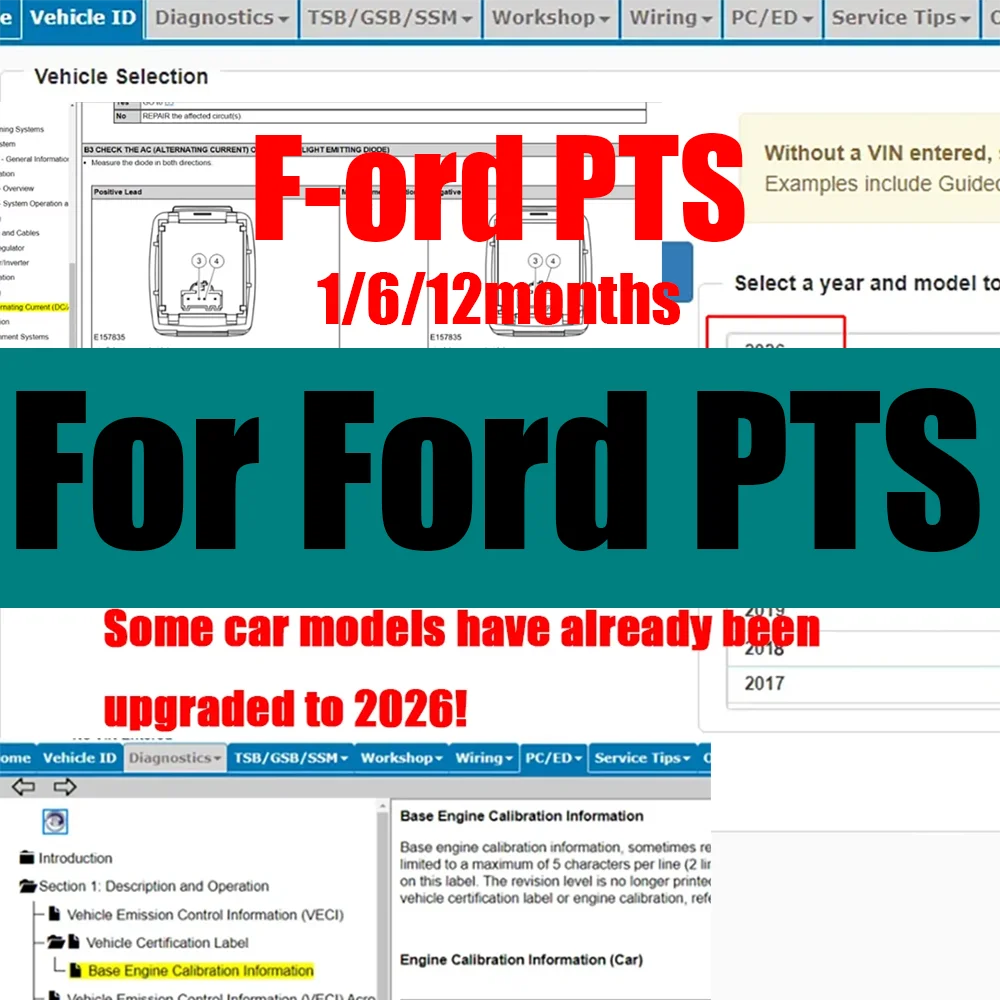Collapse the Vehicle Certification Label open-folder icon
Screen dimensions: 1000x1000
coord(56,942)
